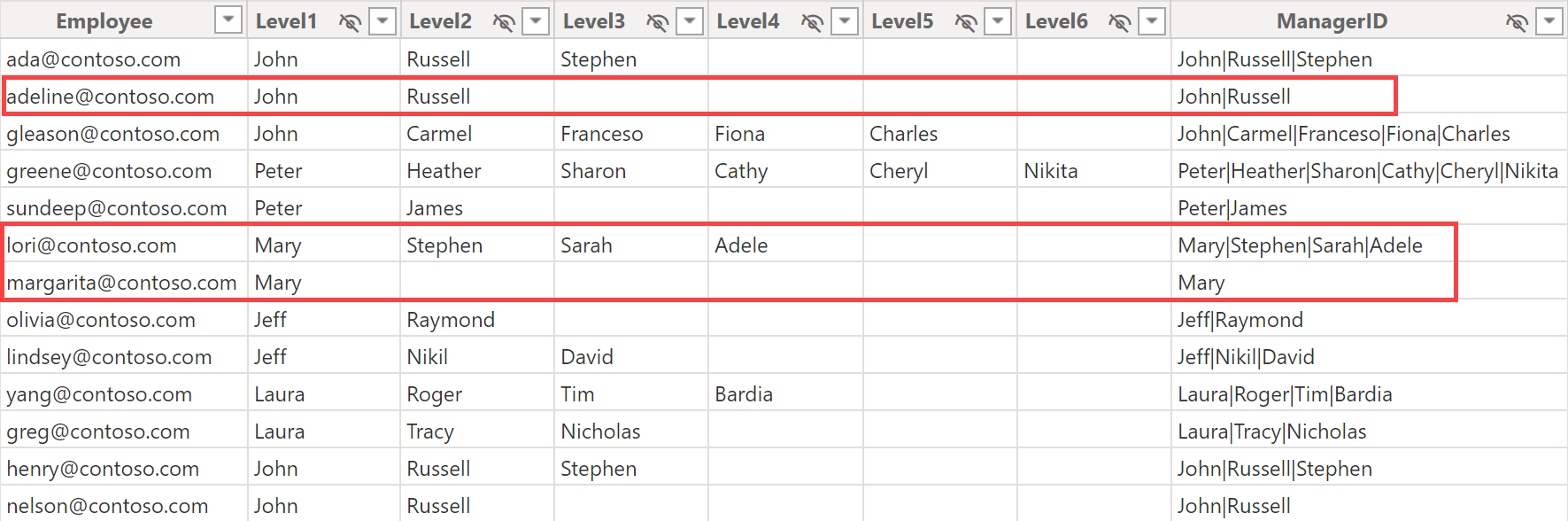Open the Level1 column filter dropdown
This screenshot has width=1568, height=521.
click(382, 20)
